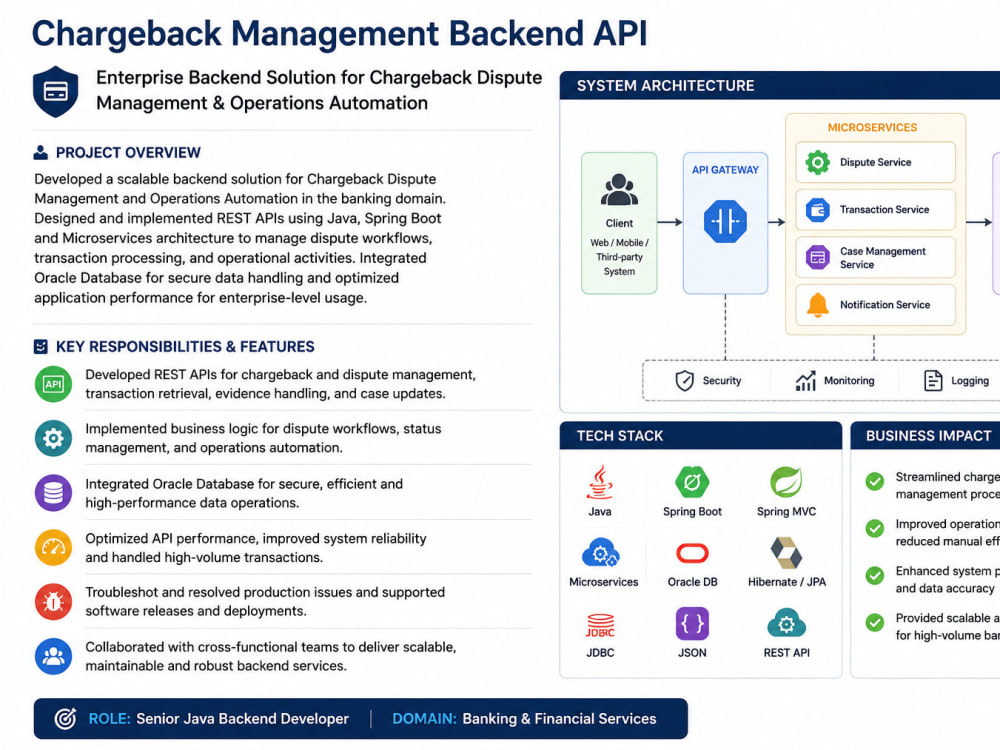Viewport: 1000px width, 750px height.
Task: Click the Transaction Service label
Action: coord(884,210)
